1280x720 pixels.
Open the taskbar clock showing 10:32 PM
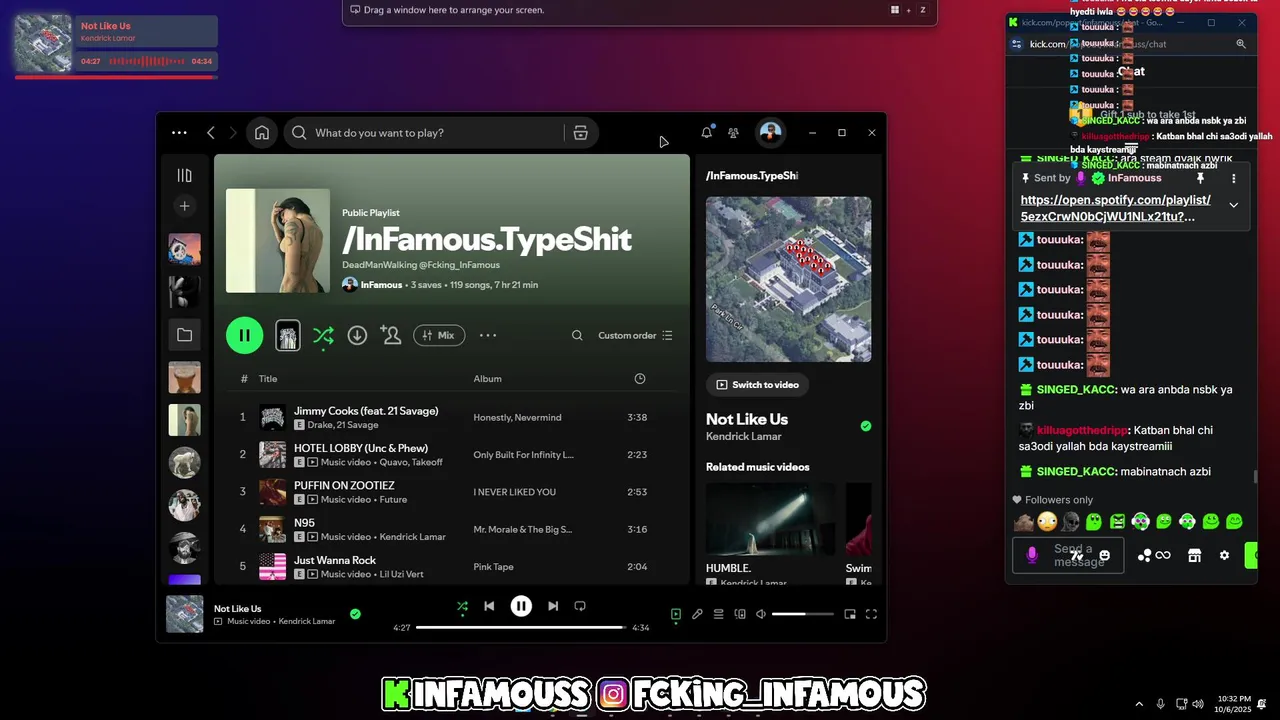[1234, 703]
